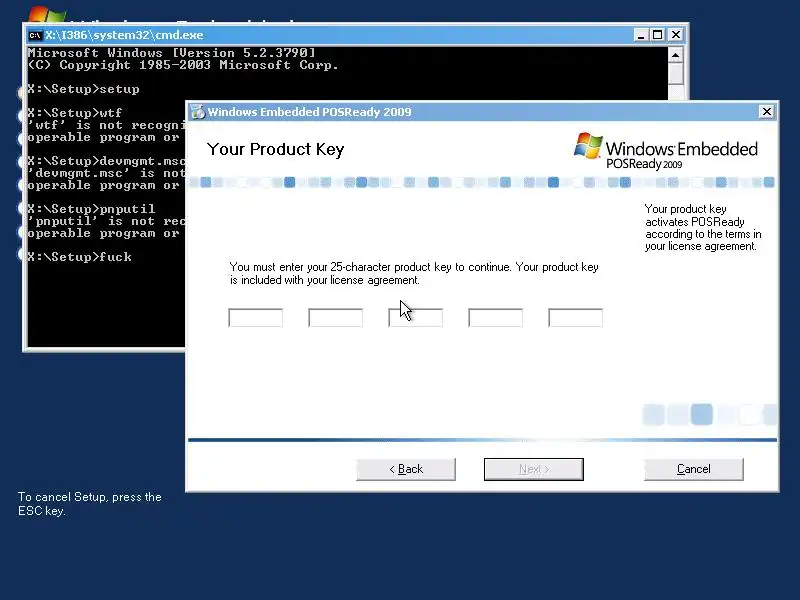Click the Next button in setup wizard
The height and width of the screenshot is (600, 800).
534,469
